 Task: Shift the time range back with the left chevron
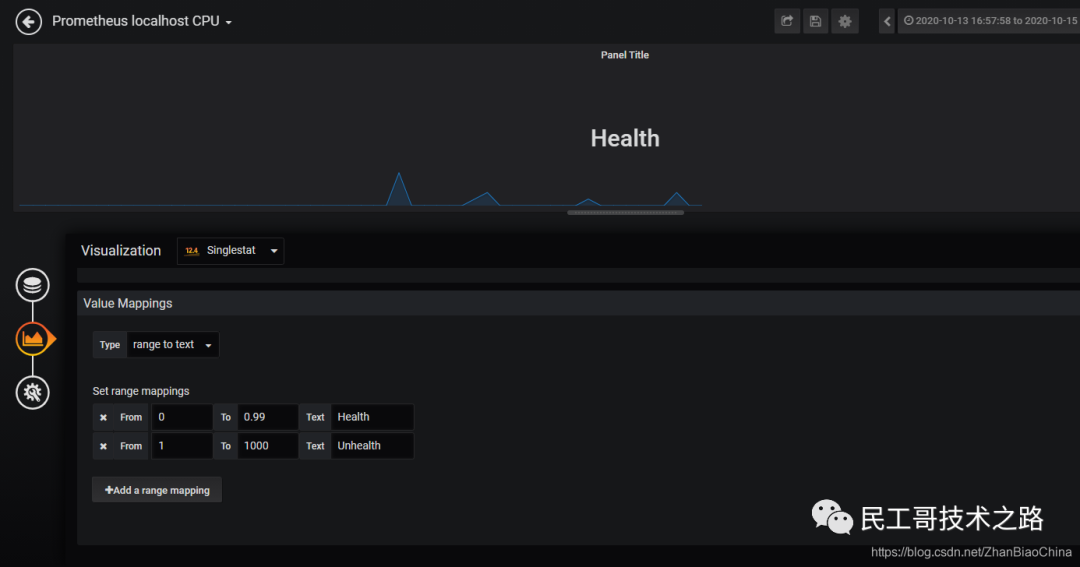tap(887, 21)
